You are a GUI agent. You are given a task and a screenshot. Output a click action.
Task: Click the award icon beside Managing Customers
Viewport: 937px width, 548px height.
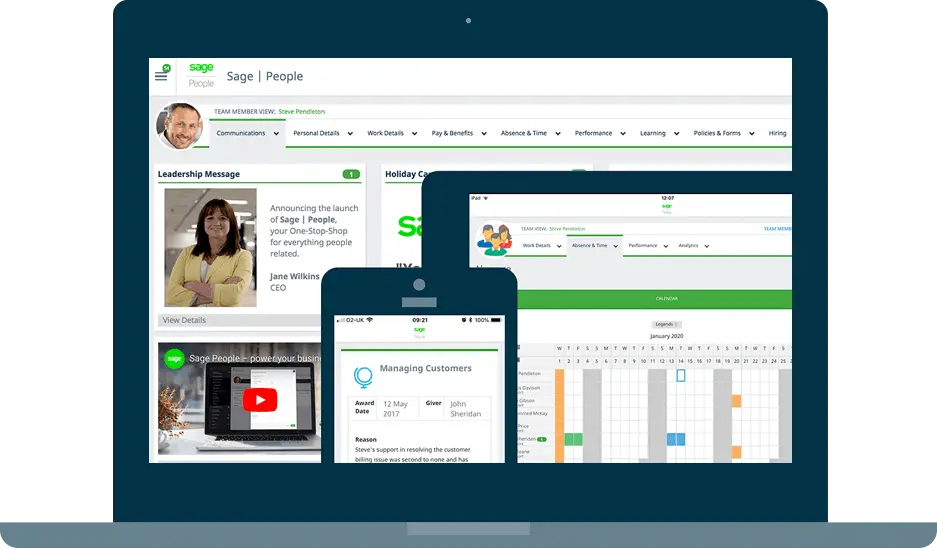363,378
